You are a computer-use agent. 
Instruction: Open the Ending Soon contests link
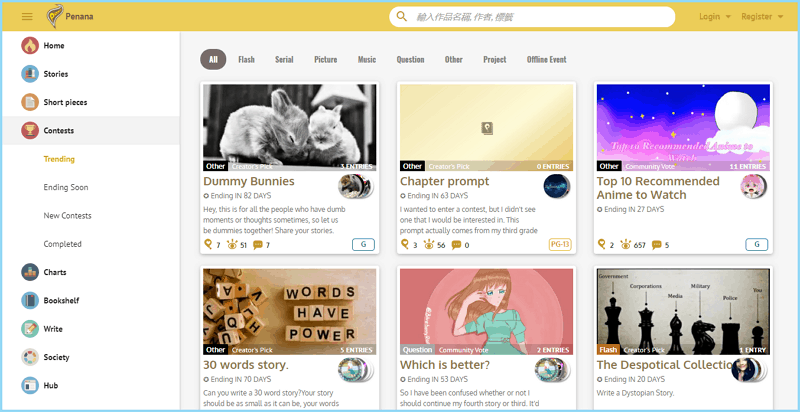[x=66, y=187]
